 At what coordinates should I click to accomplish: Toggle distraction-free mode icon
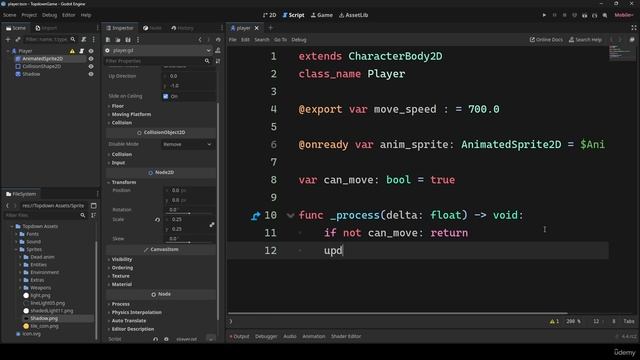pos(634,28)
